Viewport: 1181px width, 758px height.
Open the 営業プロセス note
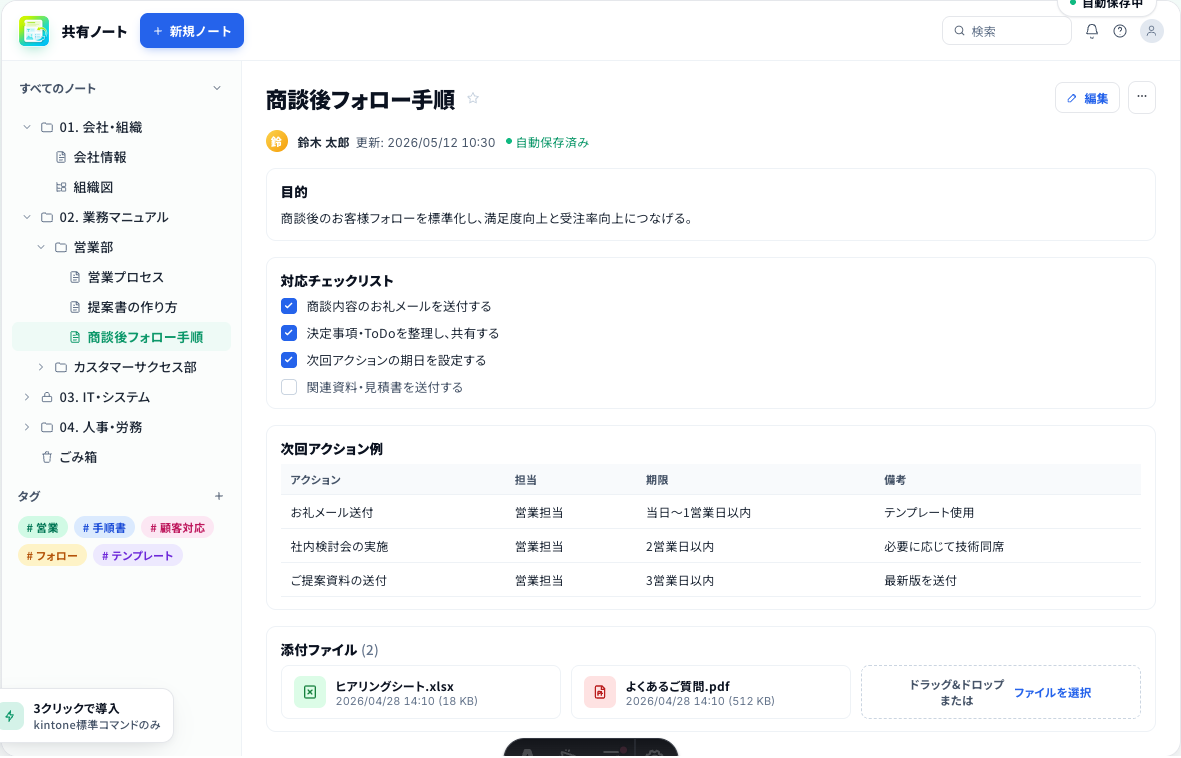coord(125,277)
